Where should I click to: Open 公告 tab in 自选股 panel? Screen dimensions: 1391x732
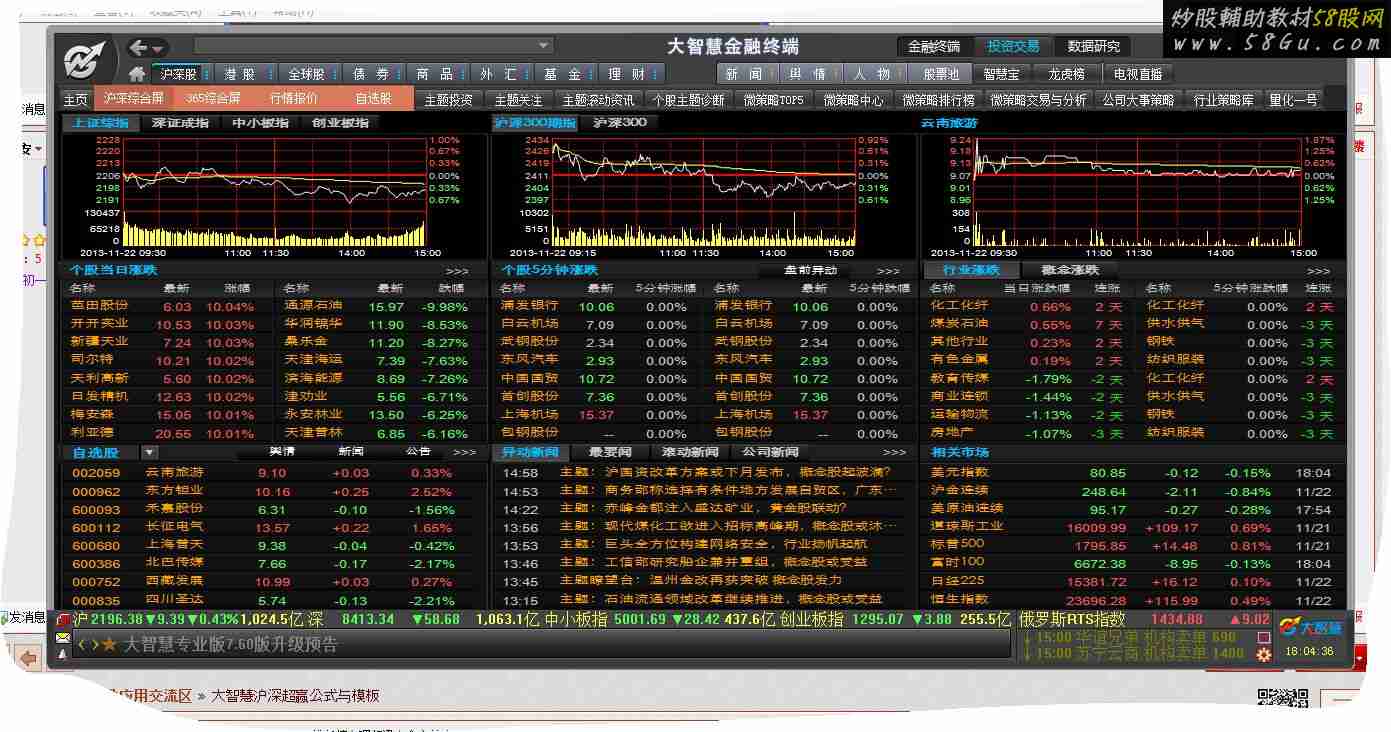pyautogui.click(x=418, y=452)
